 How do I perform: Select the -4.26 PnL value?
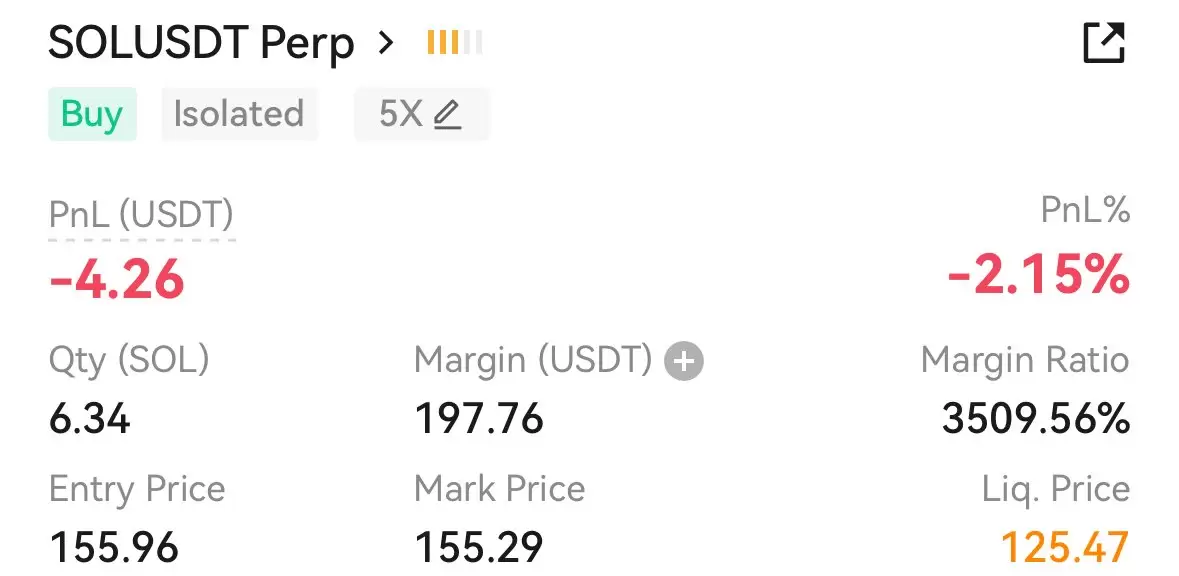point(117,278)
